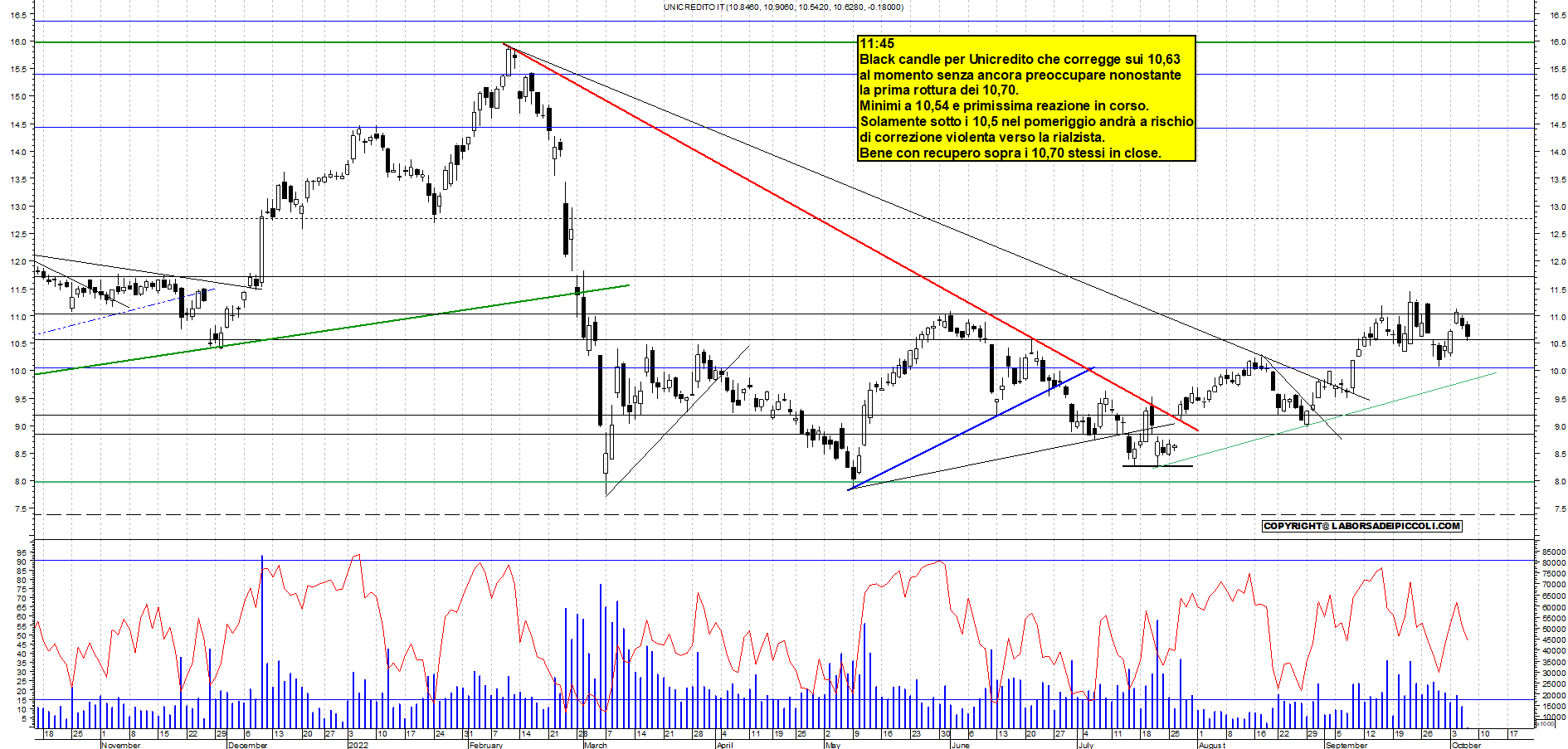
Task: Click the line 'al momento senza ancora preoccupare nonostante'
Action: 1020,75
